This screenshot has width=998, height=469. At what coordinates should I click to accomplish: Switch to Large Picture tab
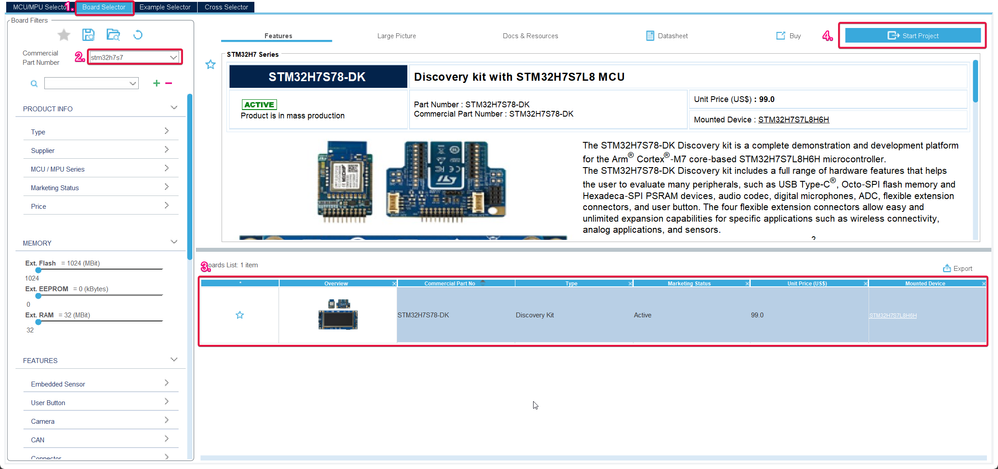397,36
